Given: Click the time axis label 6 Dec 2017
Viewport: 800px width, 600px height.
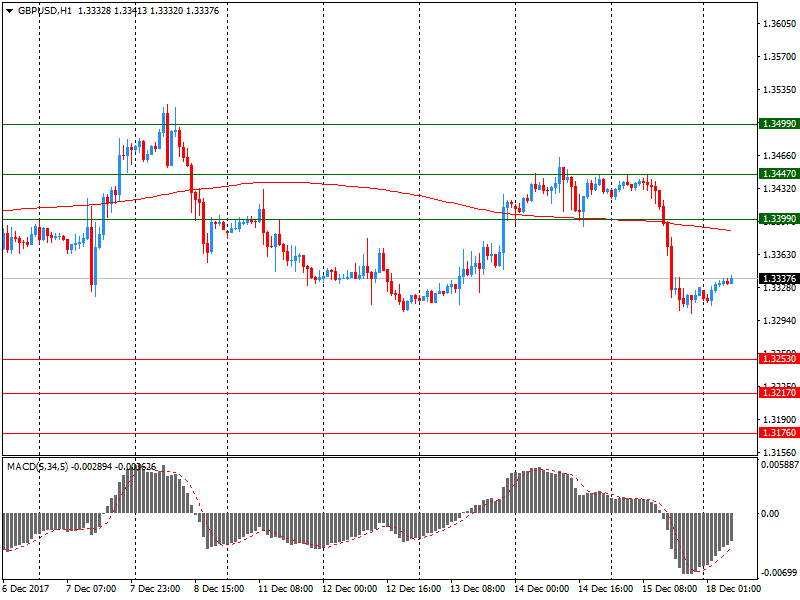Looking at the screenshot, I should (x=26, y=589).
